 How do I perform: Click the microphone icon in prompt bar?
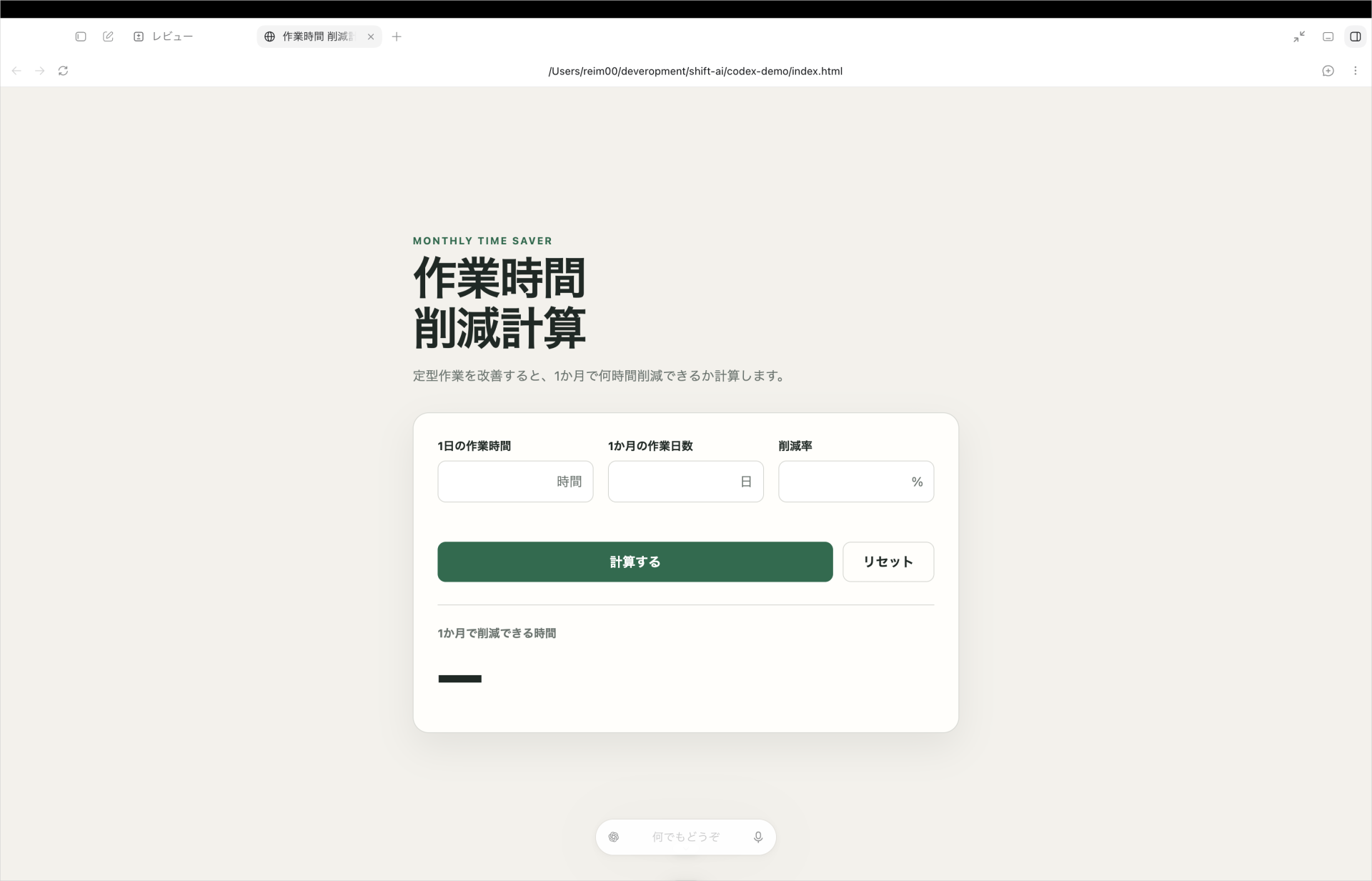tap(758, 837)
